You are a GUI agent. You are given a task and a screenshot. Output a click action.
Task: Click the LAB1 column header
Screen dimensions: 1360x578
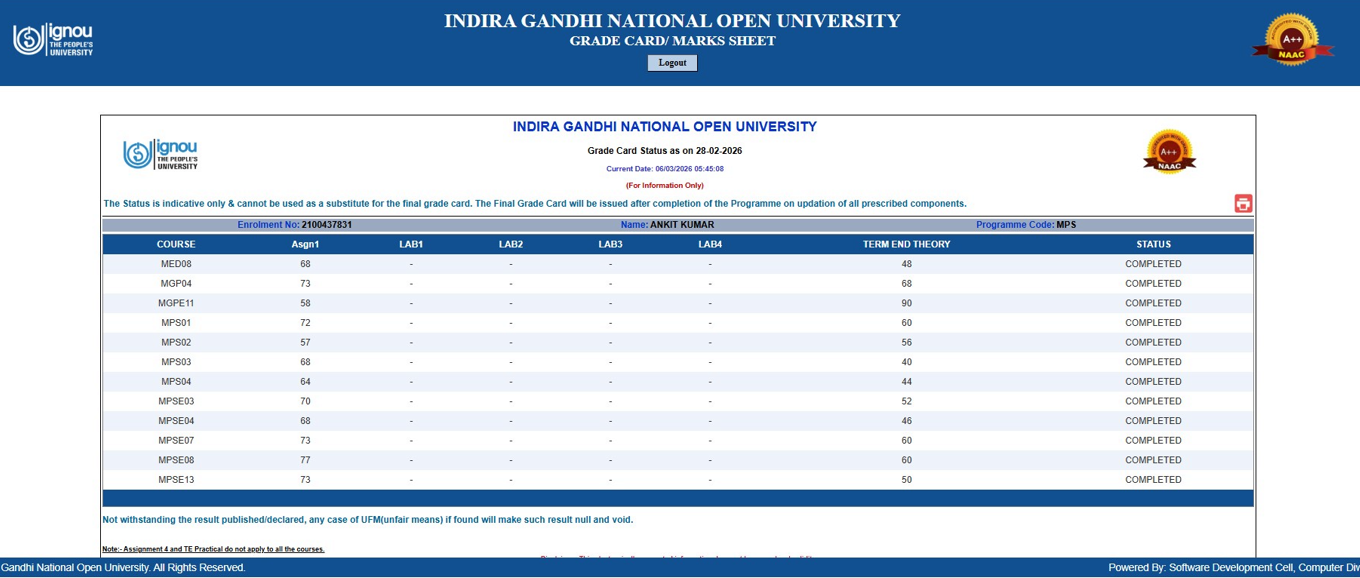coord(411,244)
